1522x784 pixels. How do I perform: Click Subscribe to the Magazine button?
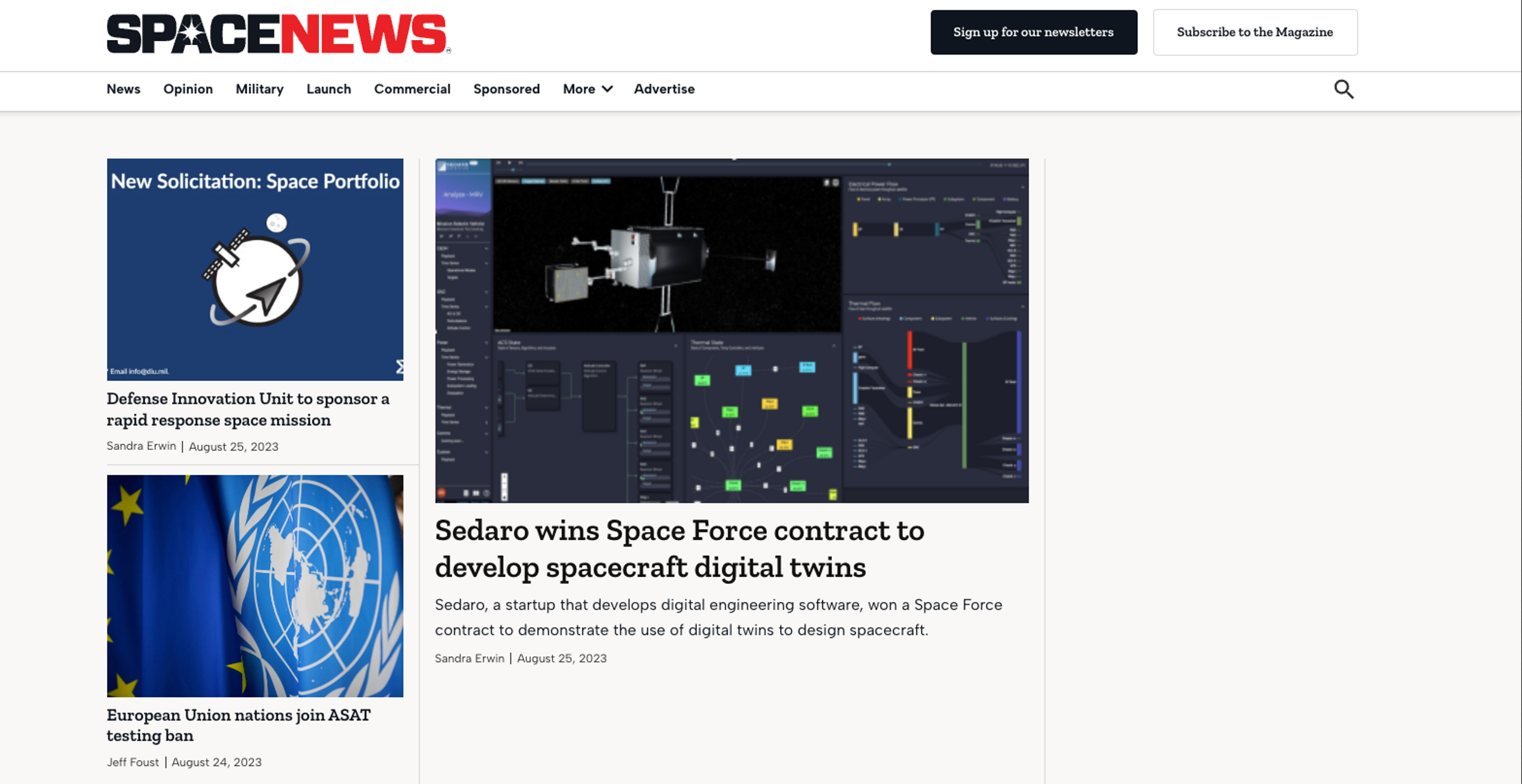click(x=1255, y=32)
